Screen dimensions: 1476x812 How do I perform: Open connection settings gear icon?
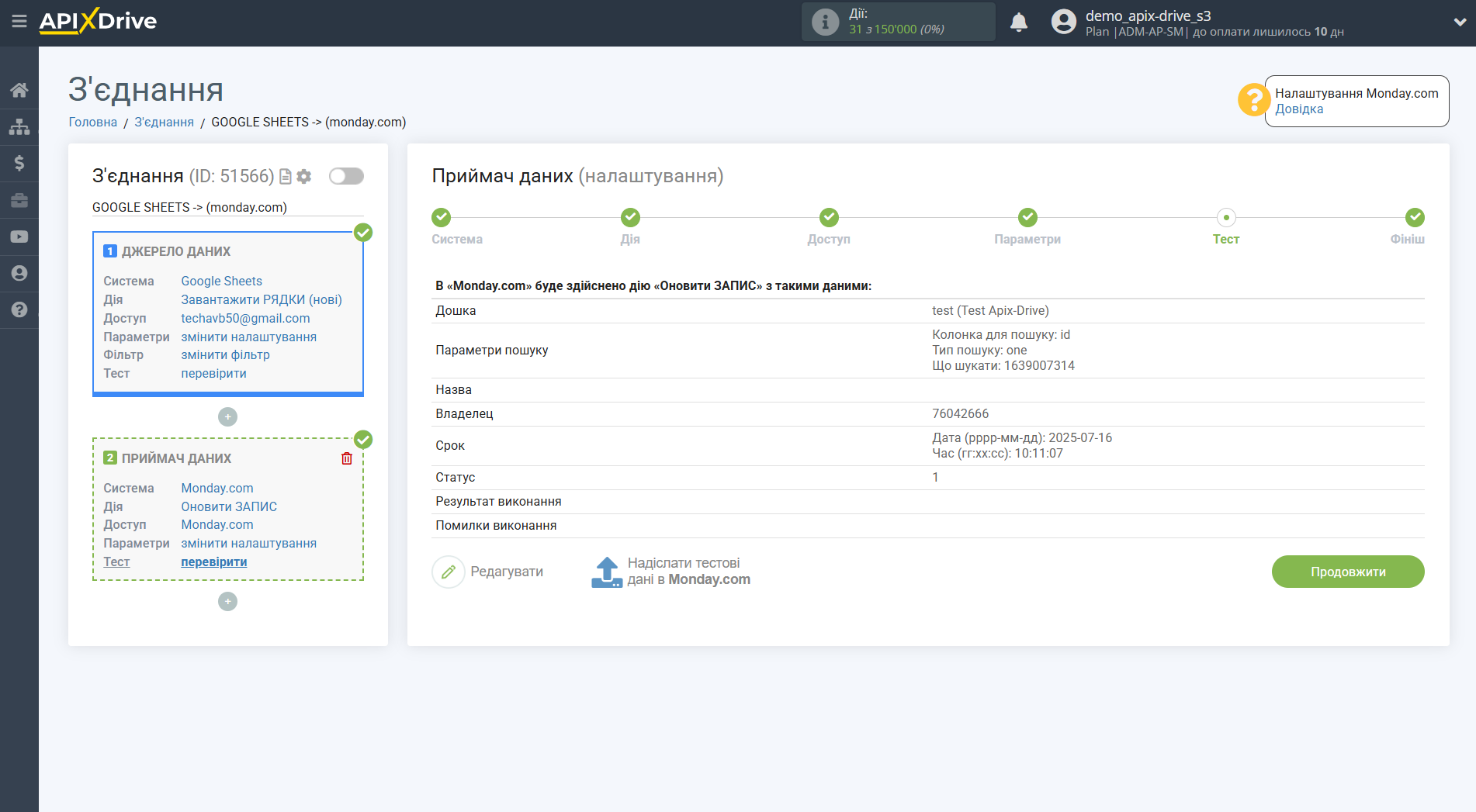(304, 177)
